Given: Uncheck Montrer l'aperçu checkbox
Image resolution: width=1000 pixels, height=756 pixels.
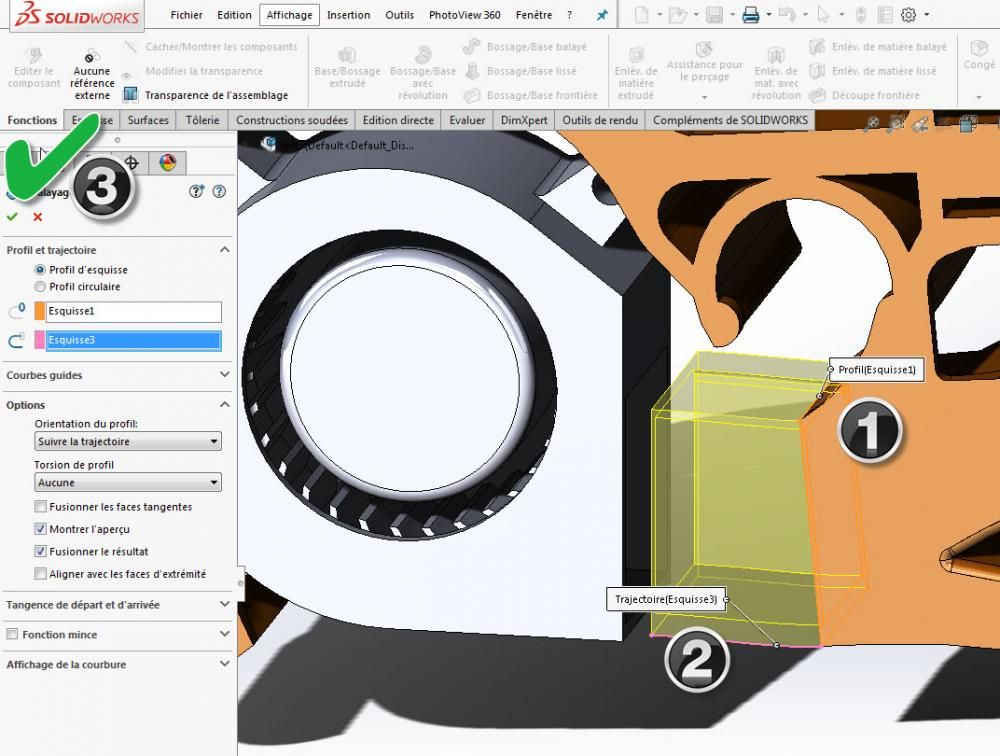Looking at the screenshot, I should pos(41,529).
